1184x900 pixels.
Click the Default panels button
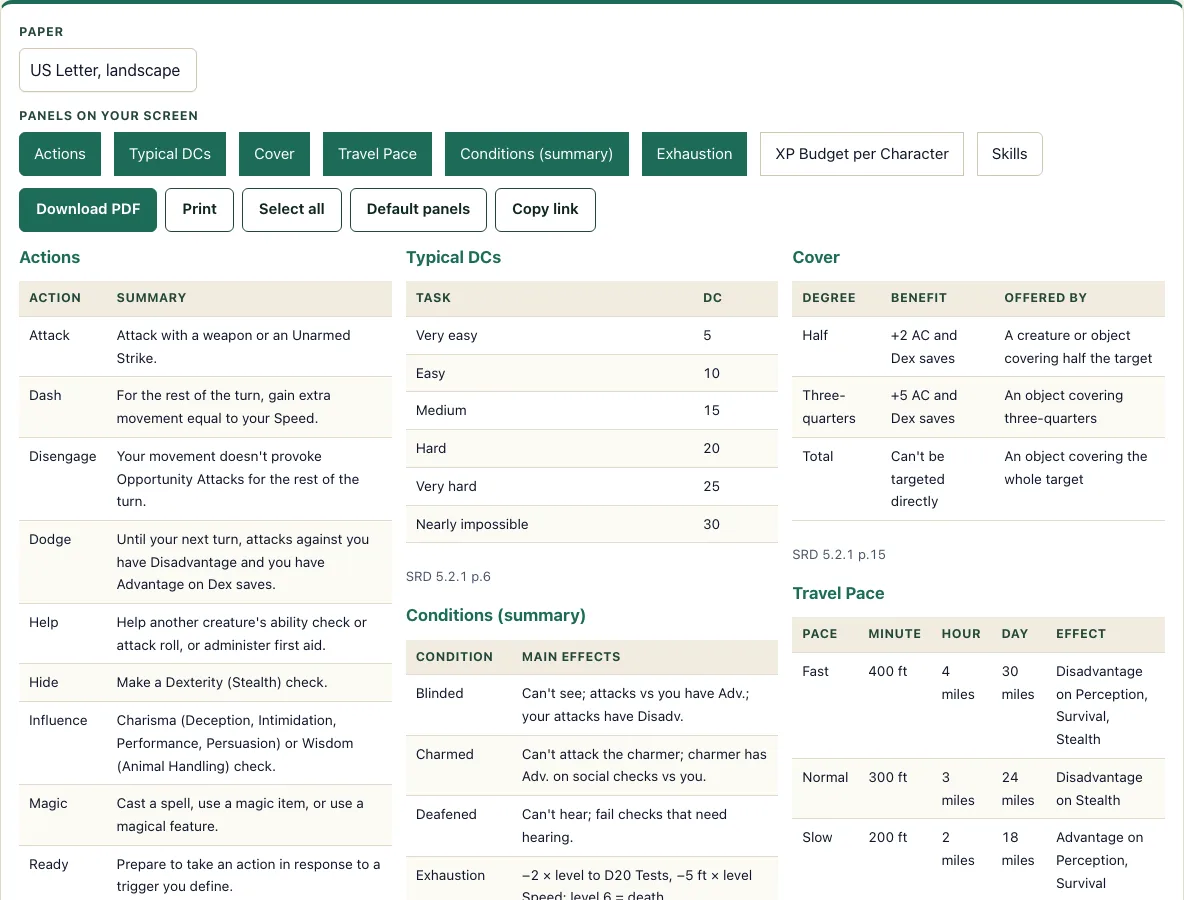pyautogui.click(x=418, y=209)
